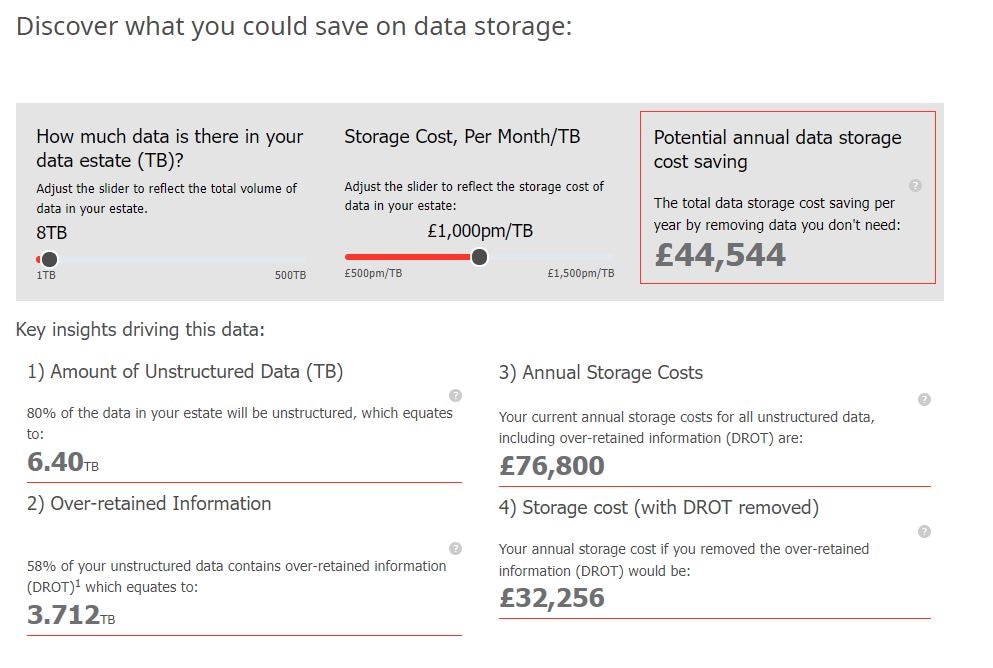Open the DROT footnote 1 superscript

pyautogui.click(x=78, y=583)
